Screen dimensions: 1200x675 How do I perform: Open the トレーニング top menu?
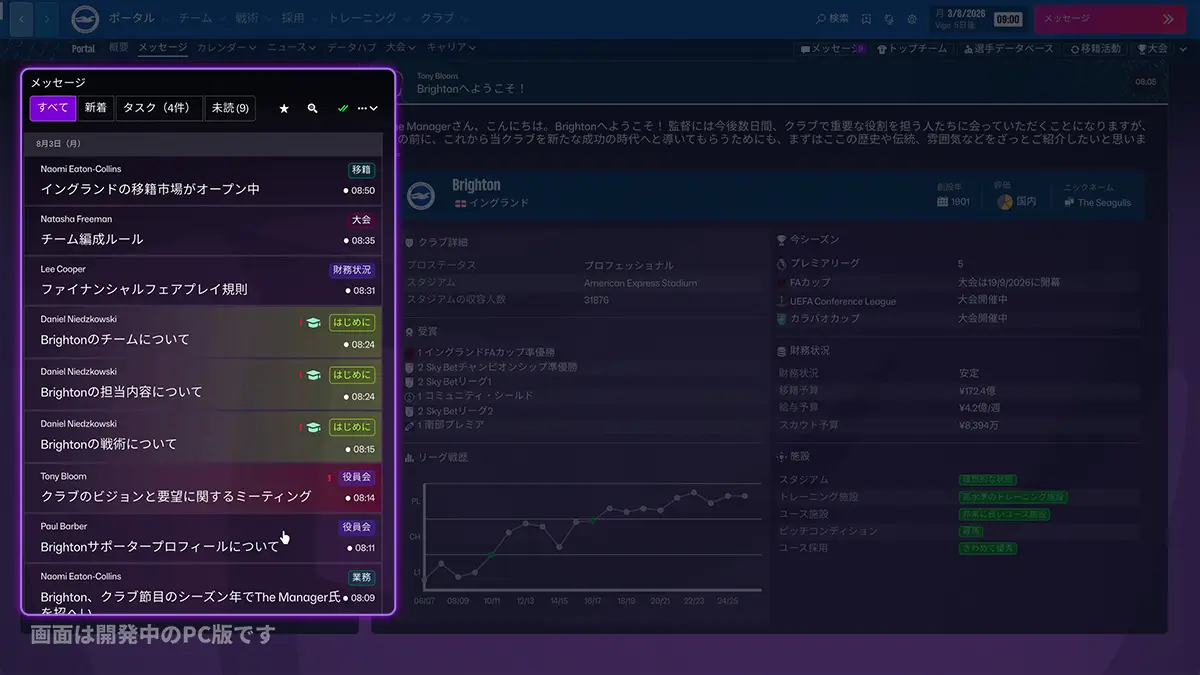(361, 19)
